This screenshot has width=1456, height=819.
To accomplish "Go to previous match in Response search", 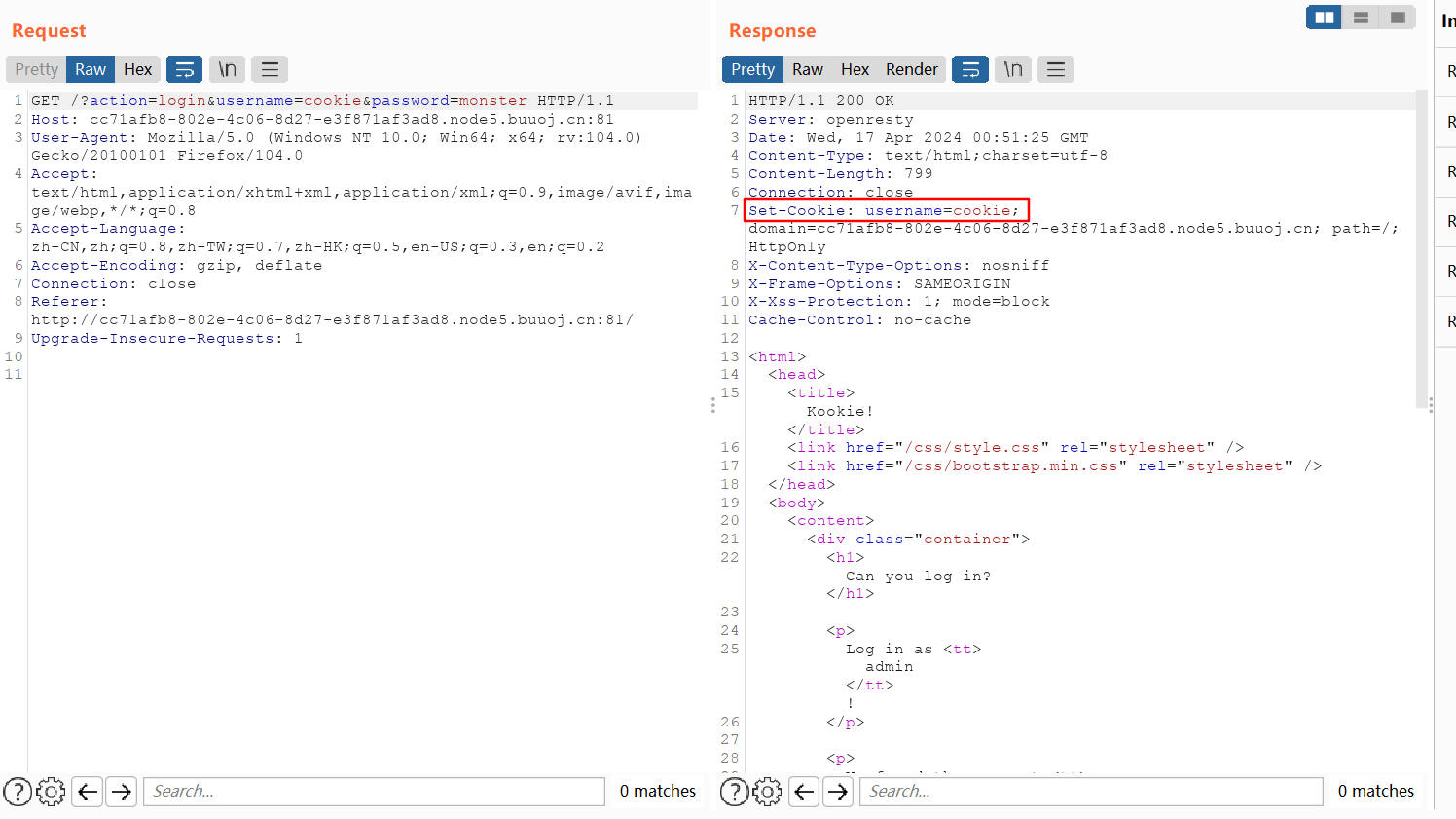I will pos(804,792).
